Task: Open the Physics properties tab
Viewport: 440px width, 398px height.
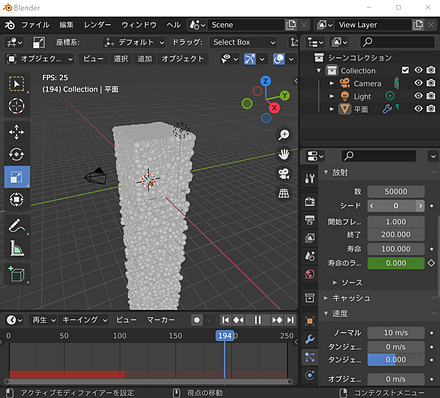Action: 310,375
